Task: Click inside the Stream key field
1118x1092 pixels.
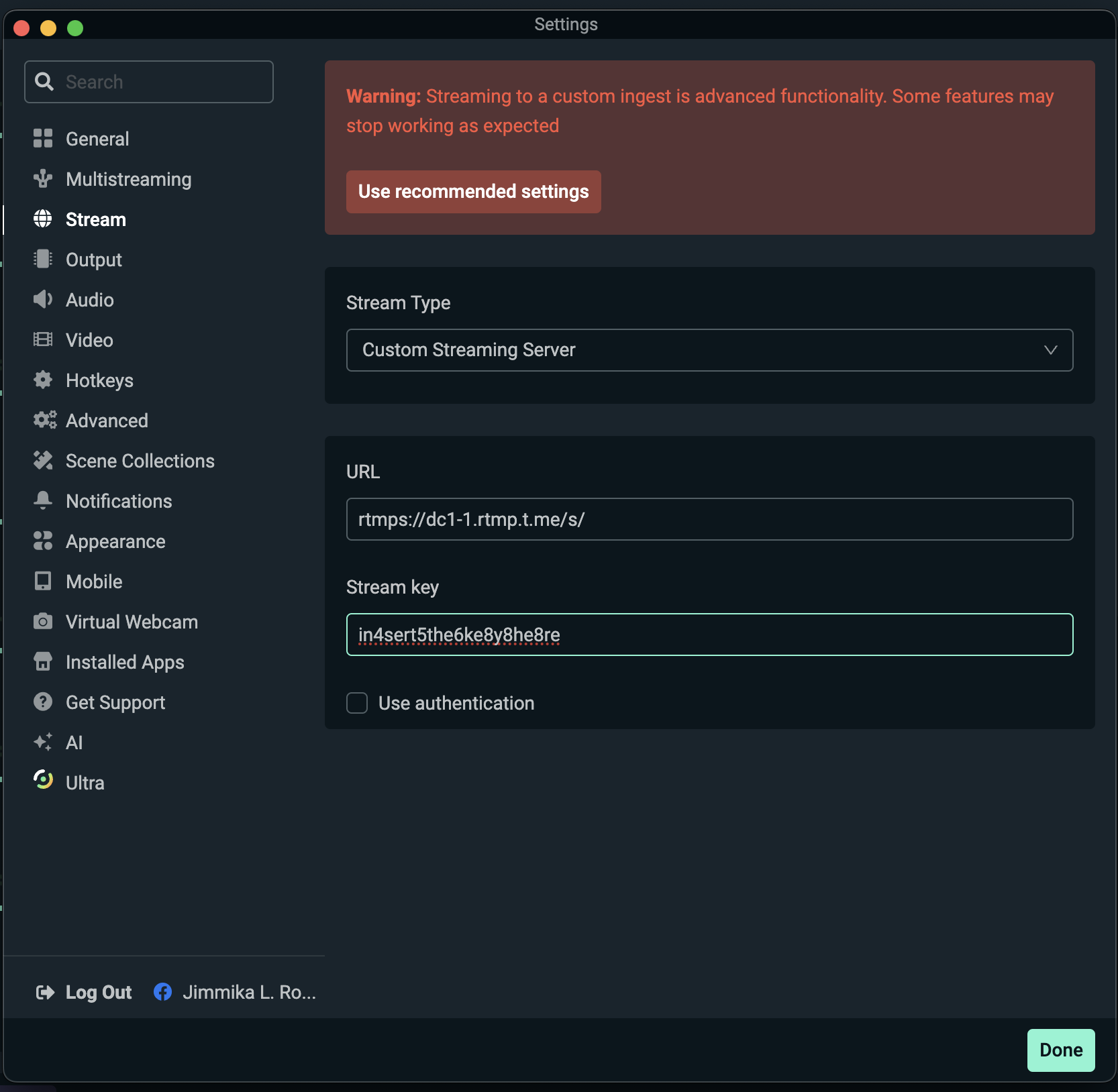Action: [x=709, y=635]
